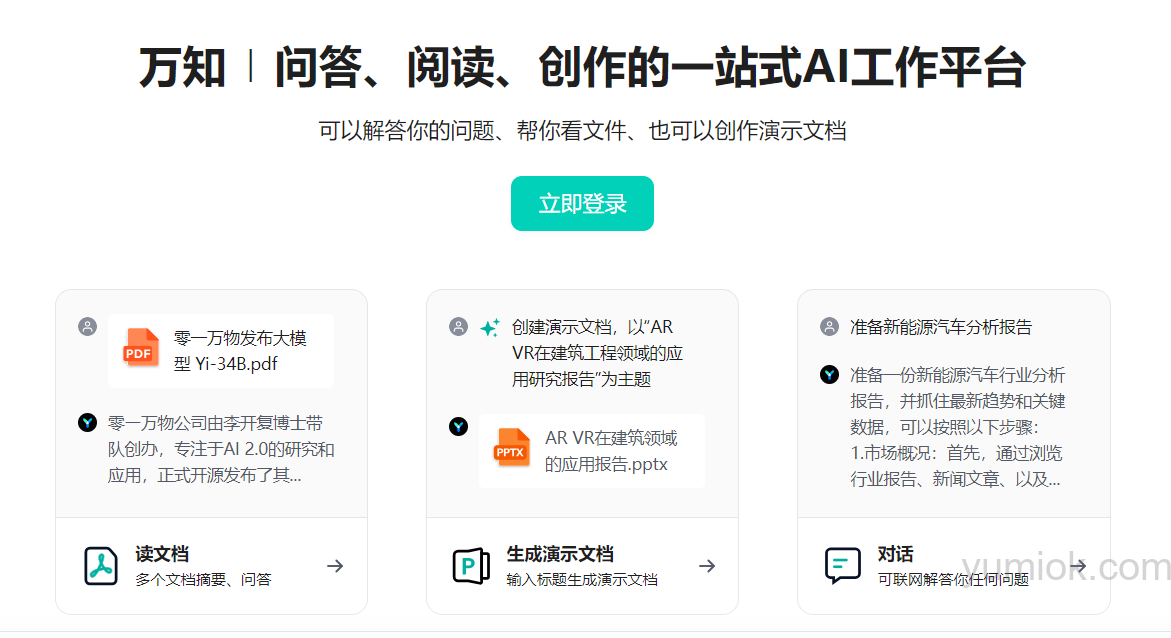Viewport: 1171px width, 638px height.
Task: Click the 万知 brand title
Action: click(182, 68)
